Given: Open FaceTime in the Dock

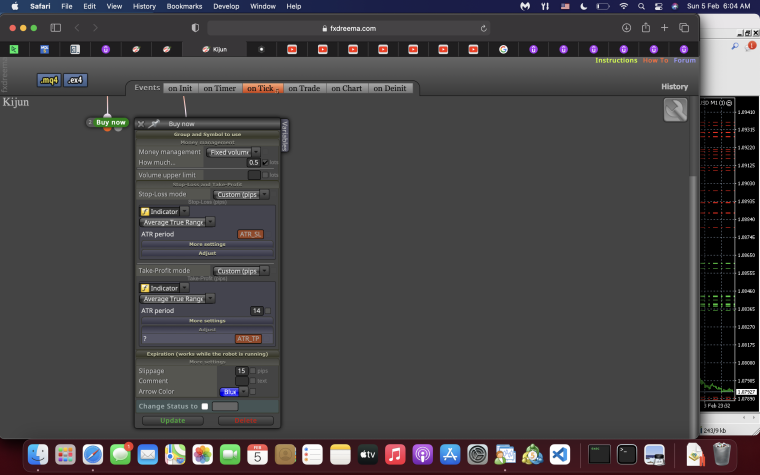Looking at the screenshot, I should point(230,455).
